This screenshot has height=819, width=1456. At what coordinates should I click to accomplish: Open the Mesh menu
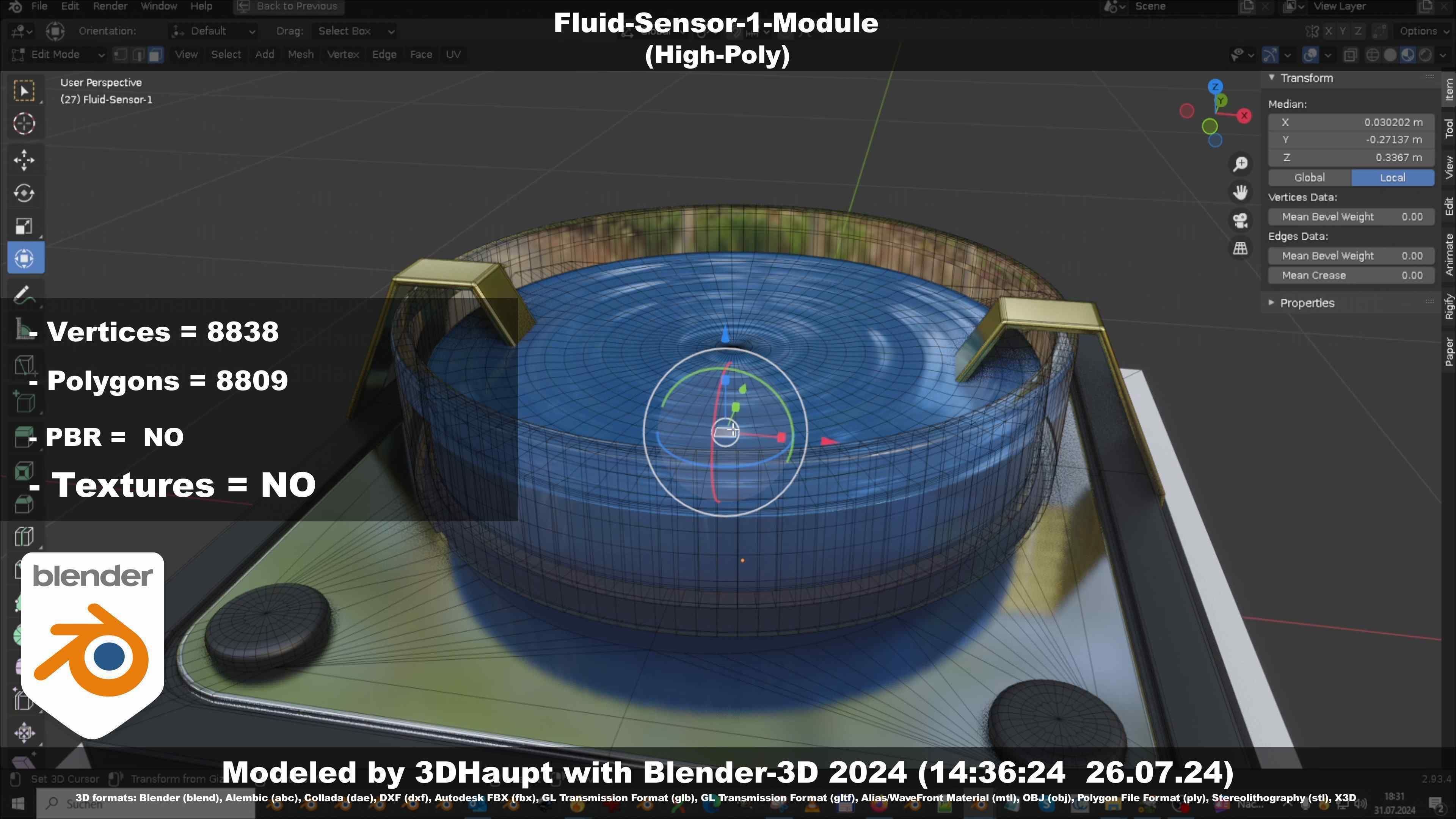pyautogui.click(x=300, y=55)
